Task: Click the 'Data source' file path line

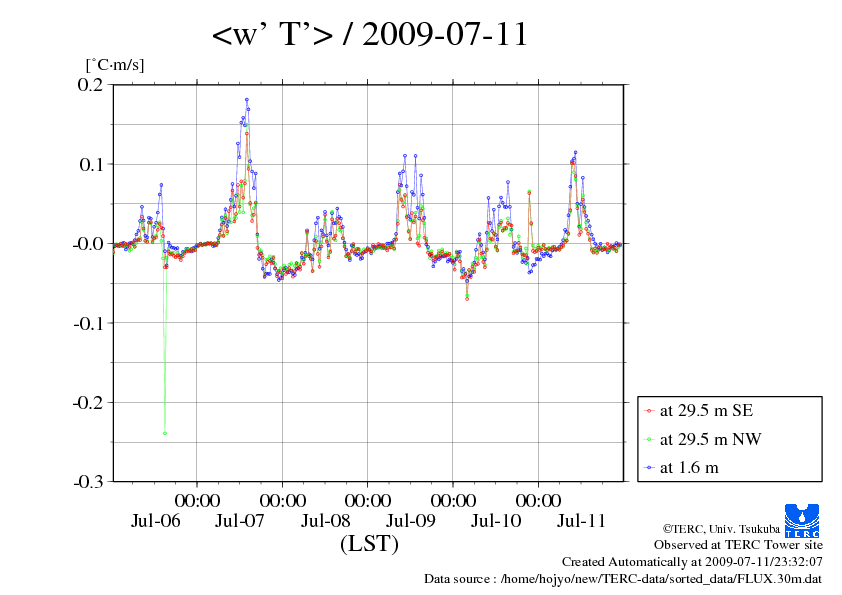Action: coord(623,579)
